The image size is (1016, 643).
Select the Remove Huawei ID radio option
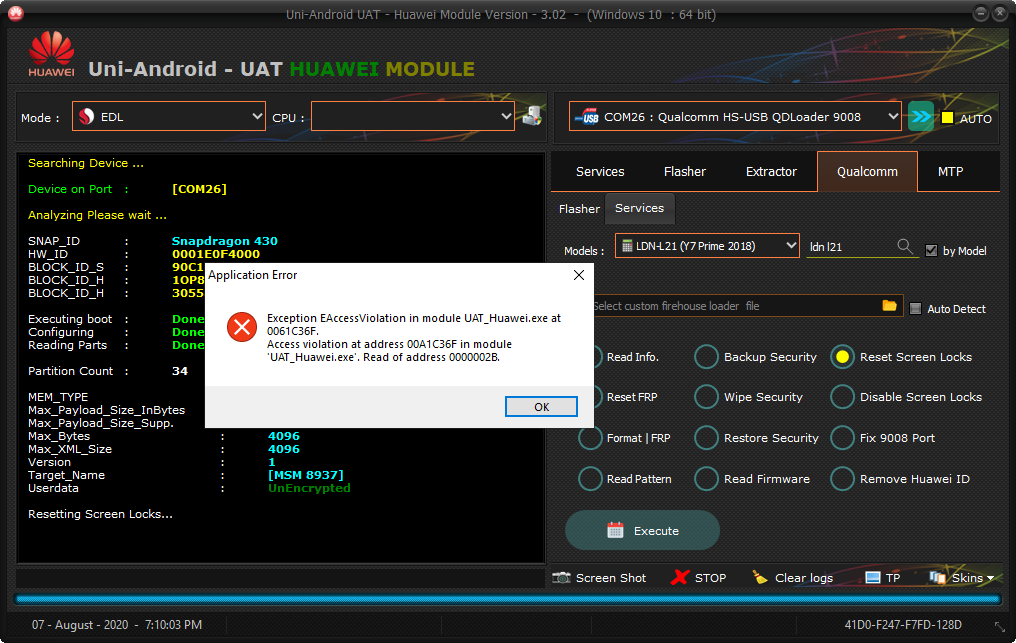(x=842, y=478)
